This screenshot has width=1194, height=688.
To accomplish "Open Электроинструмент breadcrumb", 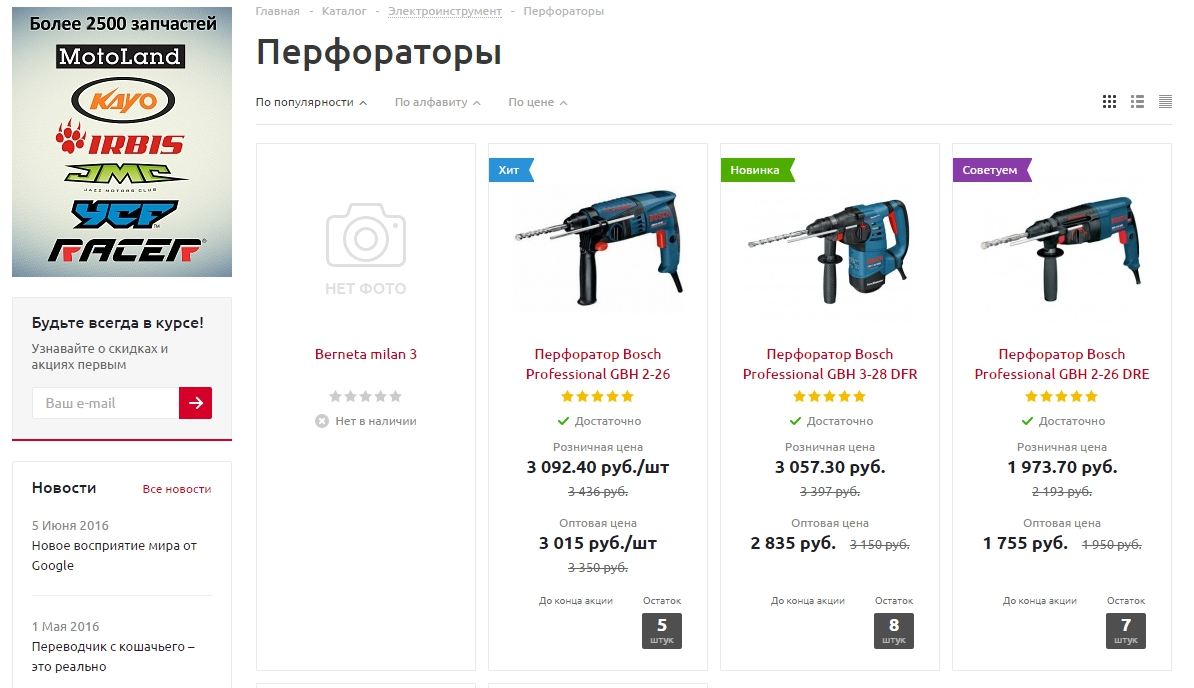I will [x=445, y=11].
